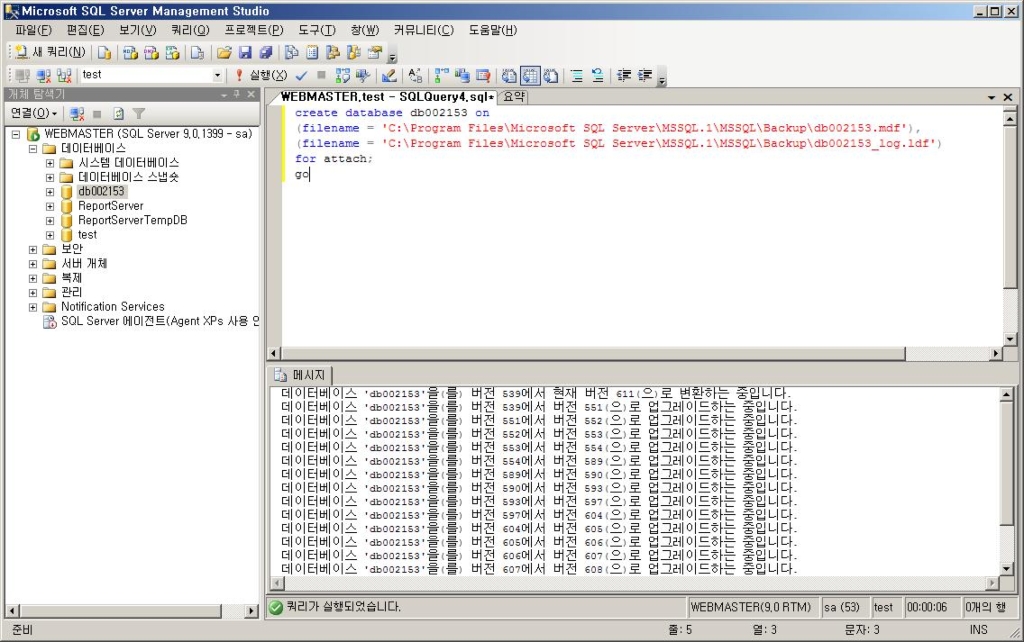Image resolution: width=1024 pixels, height=642 pixels.
Task: Click the 메시지 results tab
Action: (301, 376)
